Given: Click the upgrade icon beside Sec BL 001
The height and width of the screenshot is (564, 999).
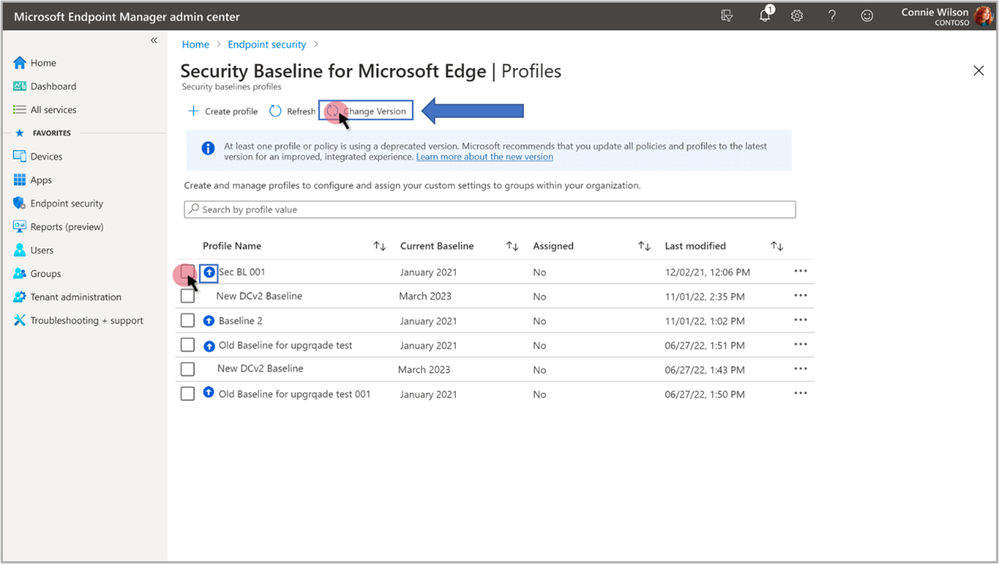Looking at the screenshot, I should coord(209,273).
